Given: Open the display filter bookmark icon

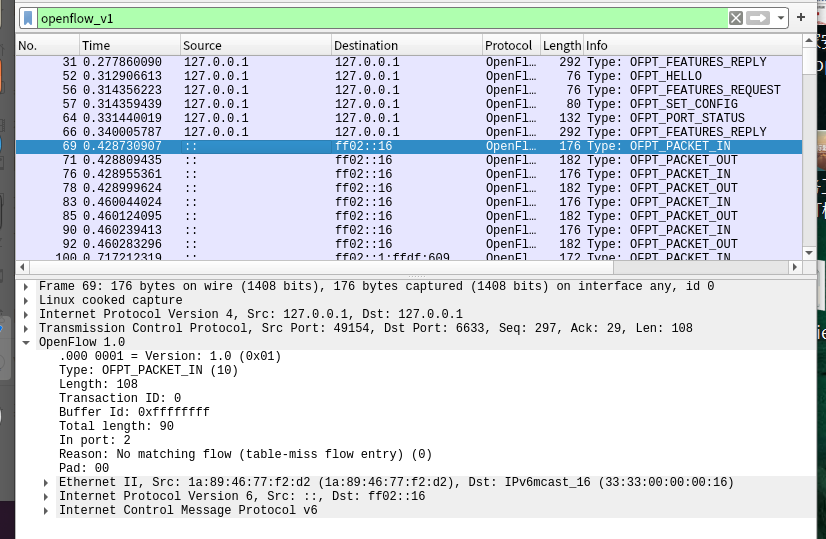Looking at the screenshot, I should (28, 18).
